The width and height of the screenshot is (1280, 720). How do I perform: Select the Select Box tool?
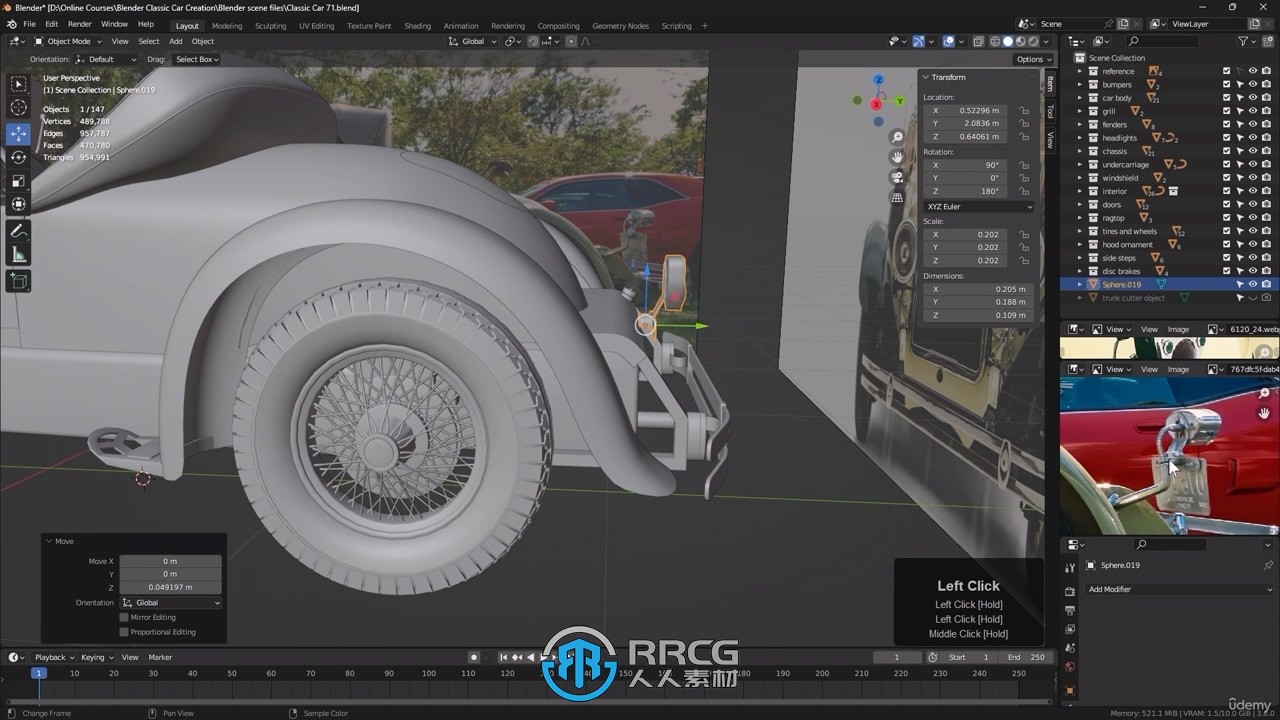(18, 84)
